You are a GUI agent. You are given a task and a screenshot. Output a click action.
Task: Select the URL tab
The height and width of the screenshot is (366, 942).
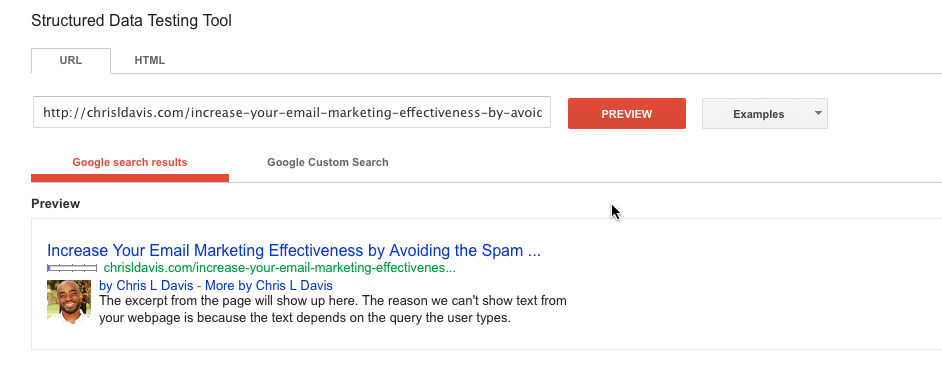click(71, 61)
